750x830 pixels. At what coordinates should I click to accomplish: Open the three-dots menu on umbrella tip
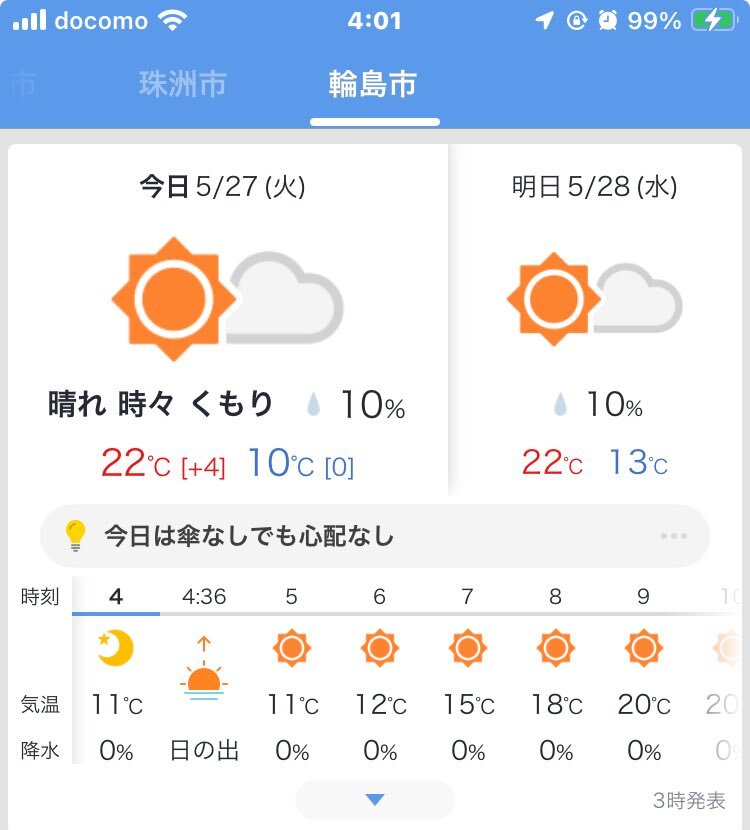point(674,536)
